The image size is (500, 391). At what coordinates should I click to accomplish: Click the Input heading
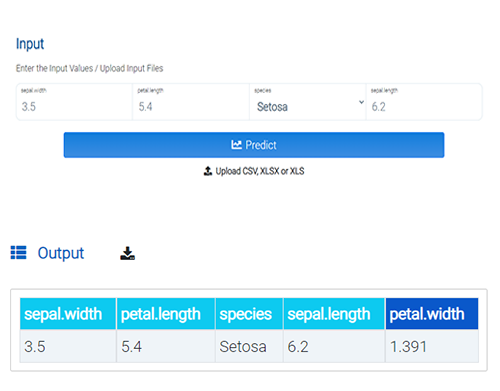pyautogui.click(x=30, y=44)
